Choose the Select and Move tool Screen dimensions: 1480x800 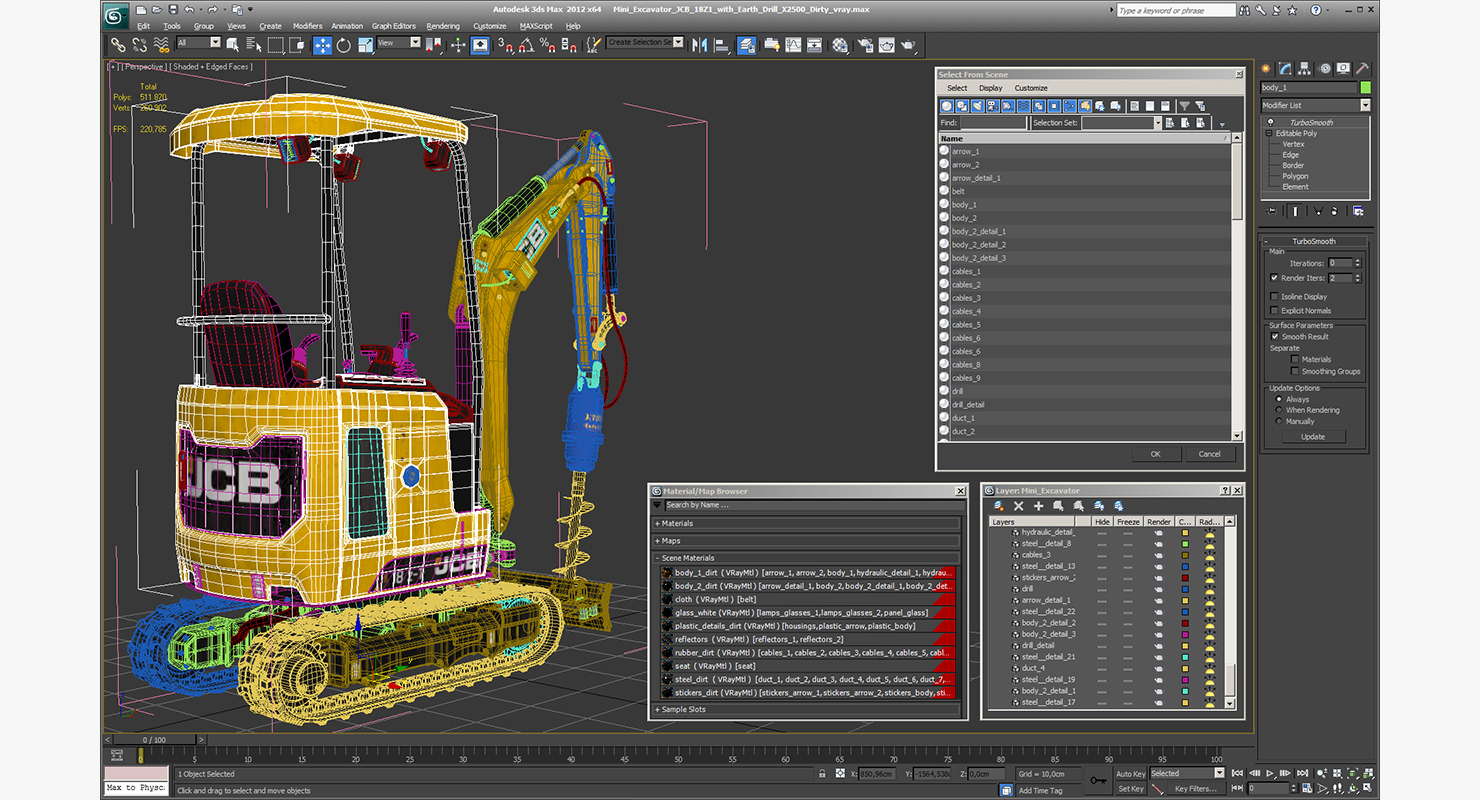[x=322, y=45]
